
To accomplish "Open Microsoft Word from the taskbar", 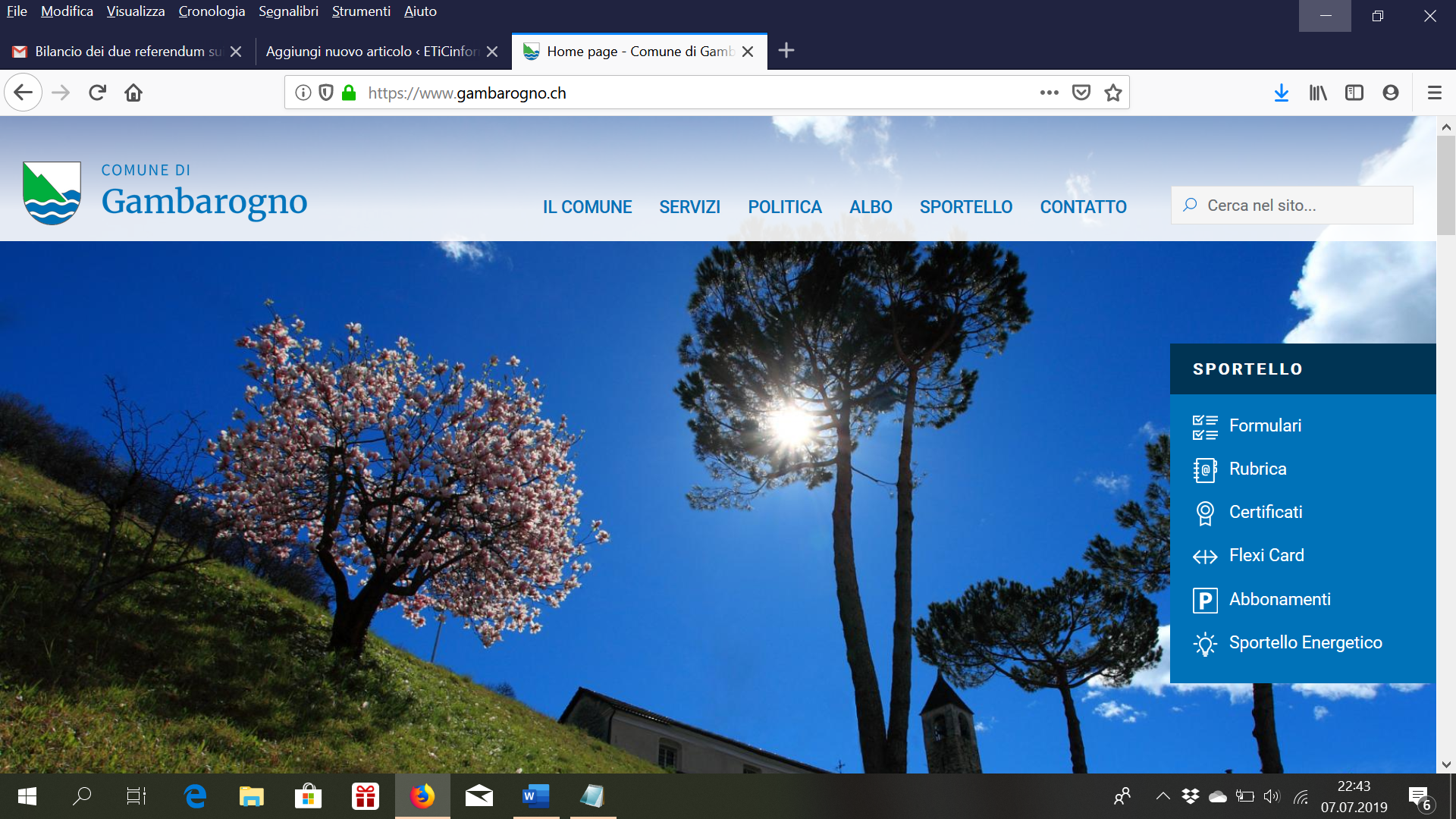I will [536, 796].
